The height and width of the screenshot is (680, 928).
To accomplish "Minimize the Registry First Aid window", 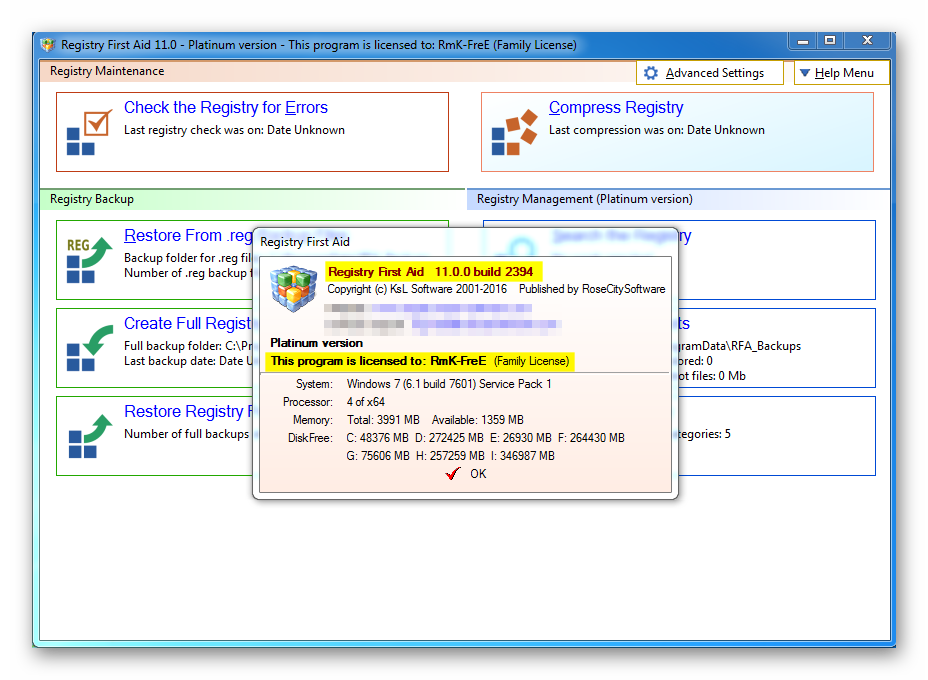I will (x=803, y=41).
